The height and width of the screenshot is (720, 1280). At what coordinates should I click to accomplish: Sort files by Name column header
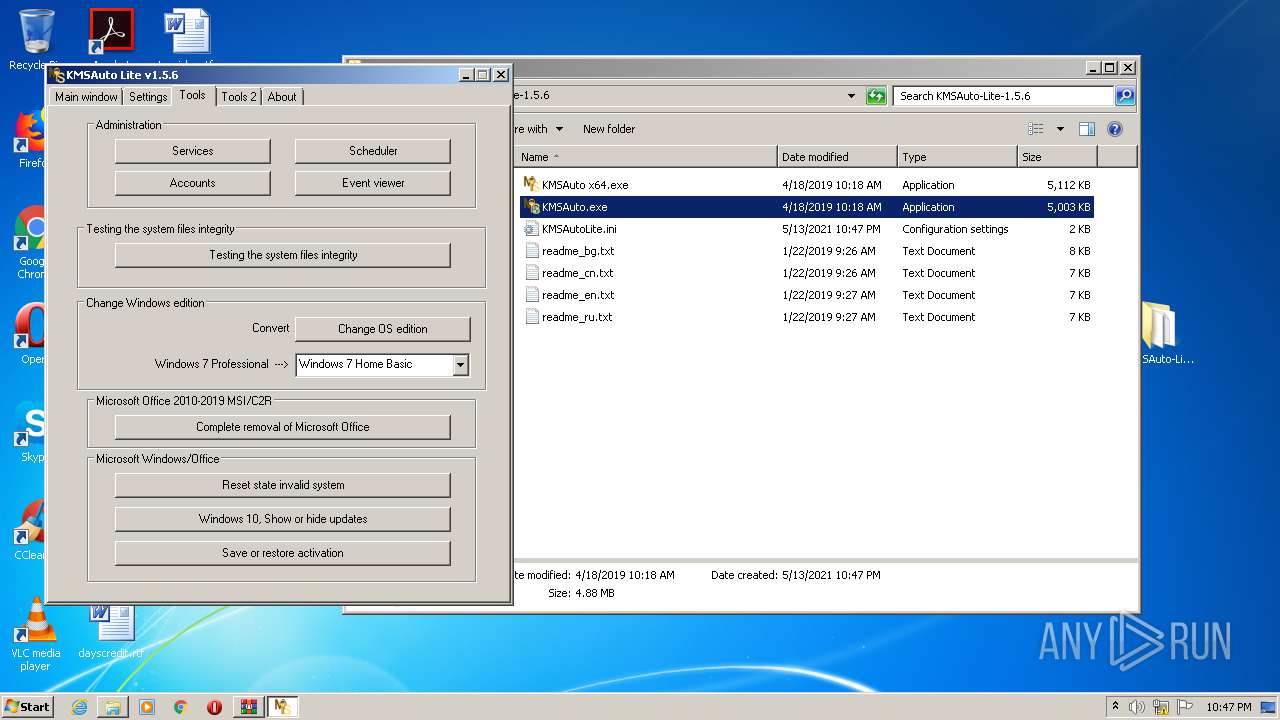pyautogui.click(x=647, y=157)
